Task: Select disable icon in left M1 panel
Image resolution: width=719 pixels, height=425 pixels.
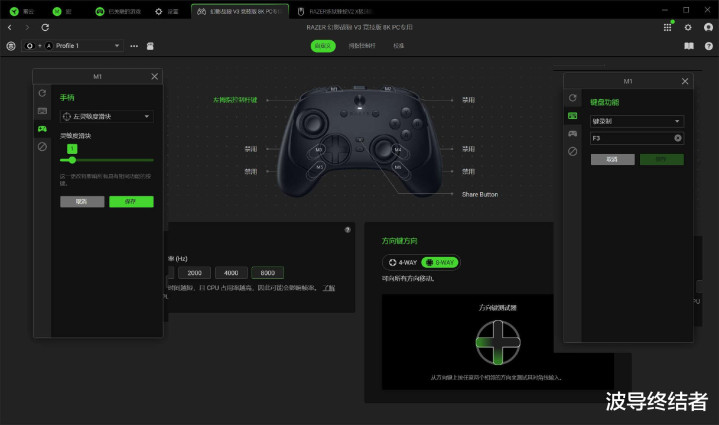Action: 42,147
